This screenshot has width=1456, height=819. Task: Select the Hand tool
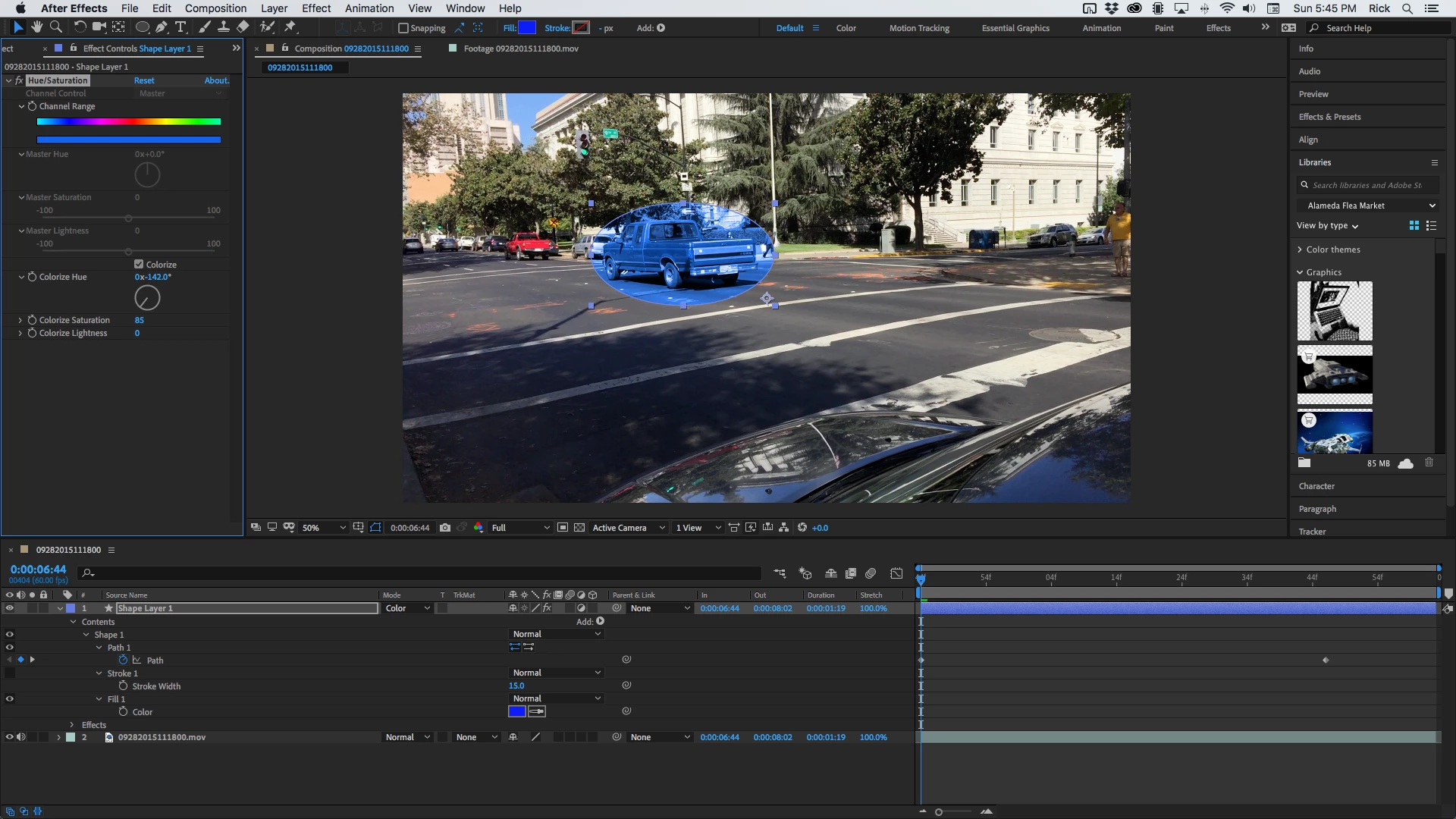[x=36, y=27]
